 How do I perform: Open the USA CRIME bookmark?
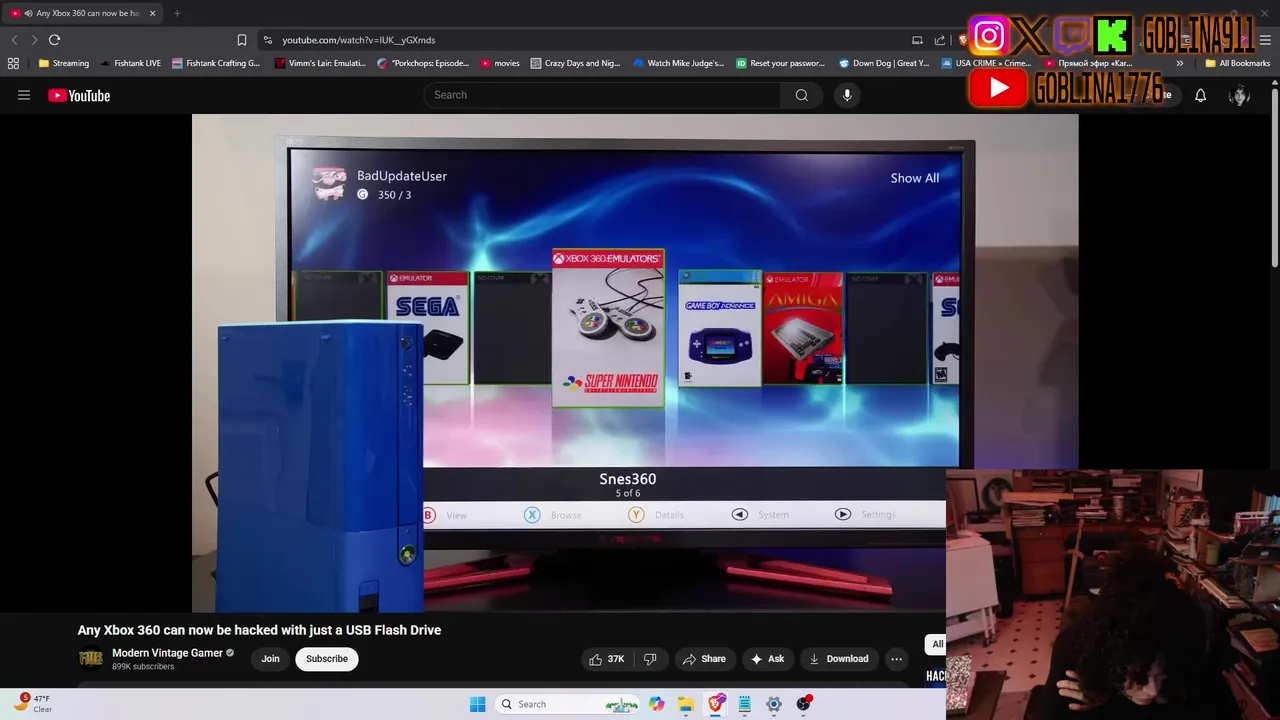point(986,63)
